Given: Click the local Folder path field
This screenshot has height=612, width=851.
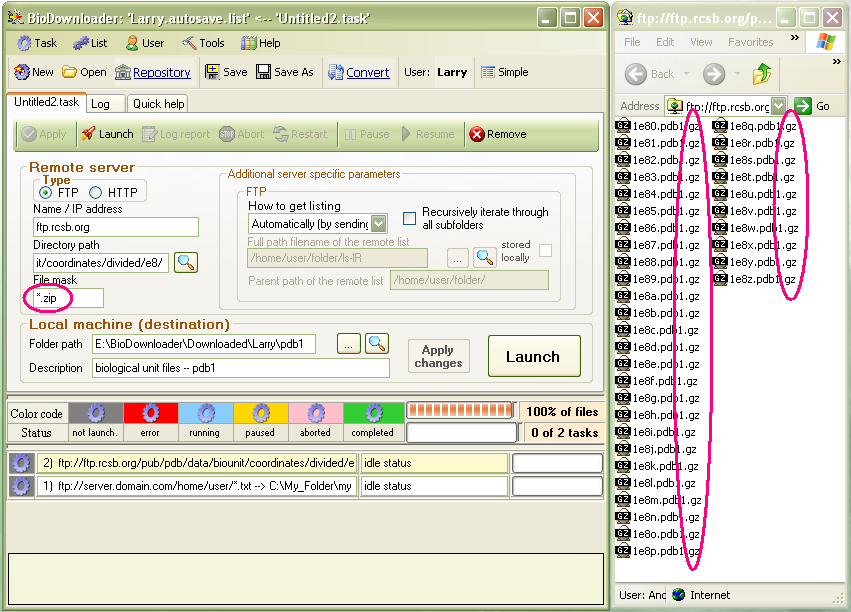Looking at the screenshot, I should point(204,344).
